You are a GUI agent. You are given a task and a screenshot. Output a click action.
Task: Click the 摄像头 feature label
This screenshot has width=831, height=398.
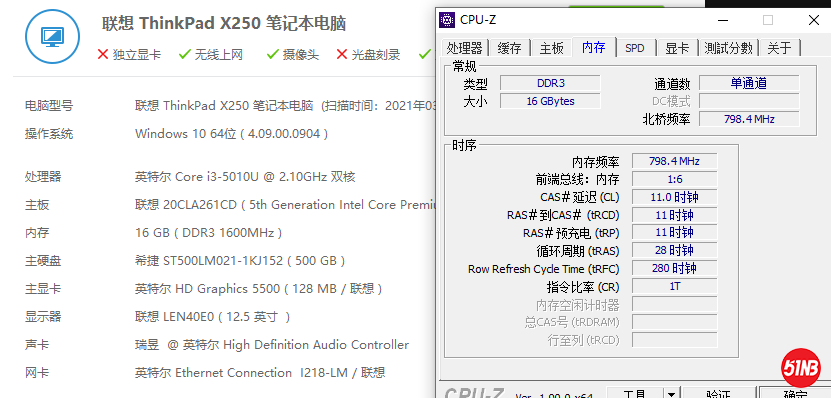[300, 54]
